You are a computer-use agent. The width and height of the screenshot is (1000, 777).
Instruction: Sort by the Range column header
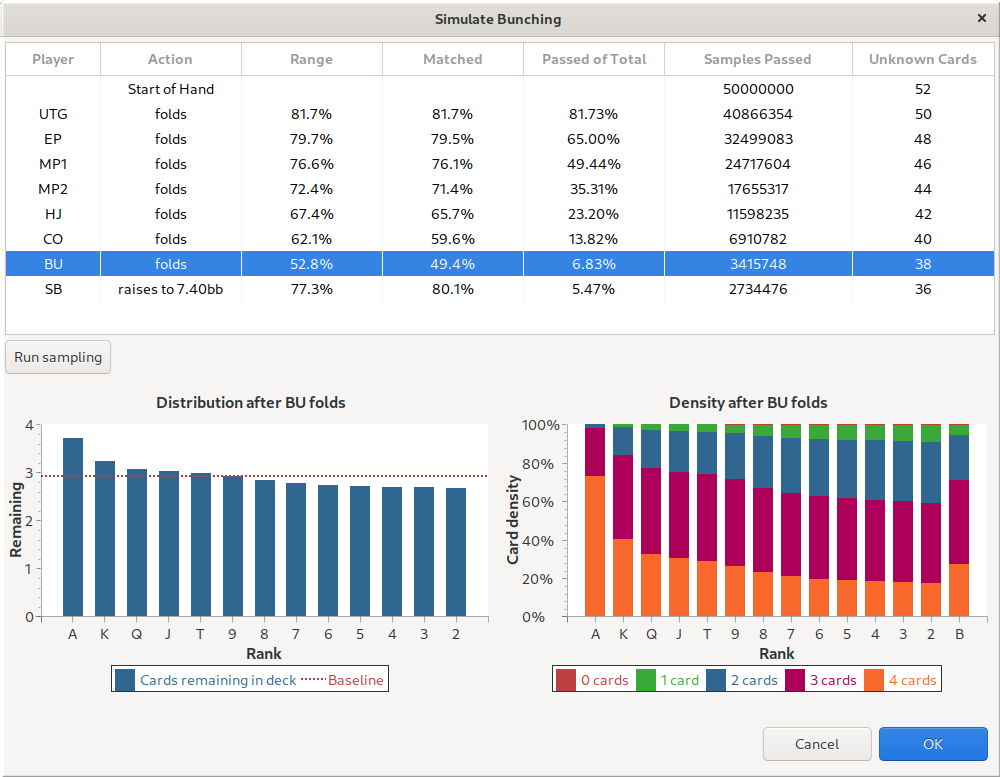click(x=311, y=59)
